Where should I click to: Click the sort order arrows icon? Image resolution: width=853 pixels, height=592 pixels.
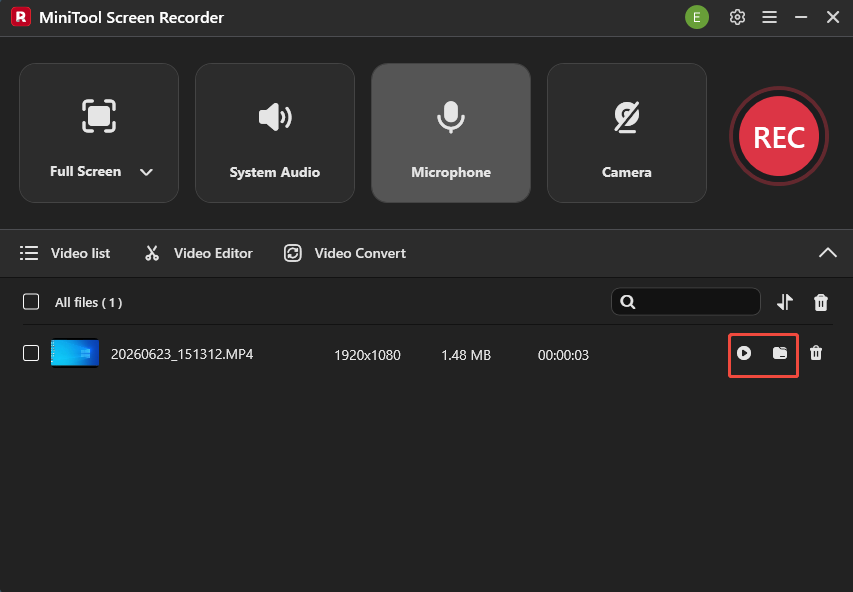[784, 302]
